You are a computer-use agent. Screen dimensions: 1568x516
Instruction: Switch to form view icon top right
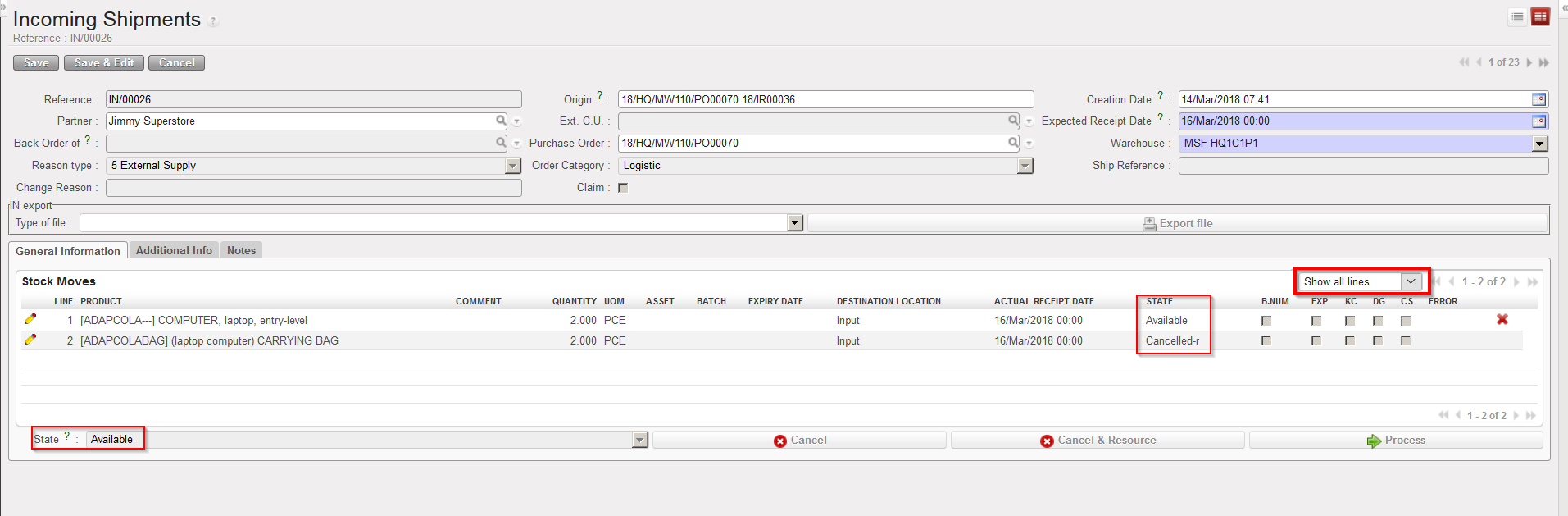click(1540, 17)
